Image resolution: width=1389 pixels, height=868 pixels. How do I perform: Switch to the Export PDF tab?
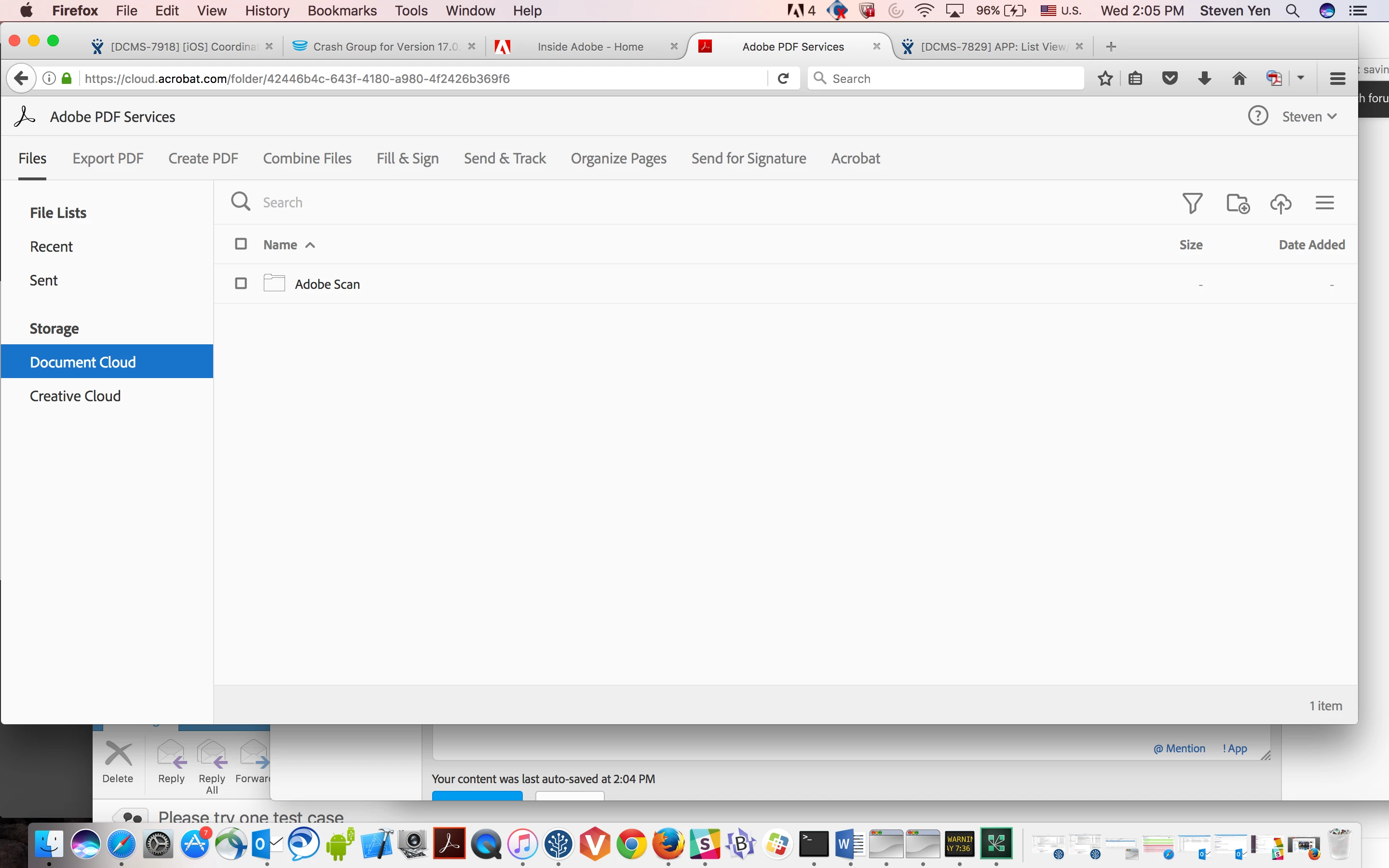click(108, 159)
